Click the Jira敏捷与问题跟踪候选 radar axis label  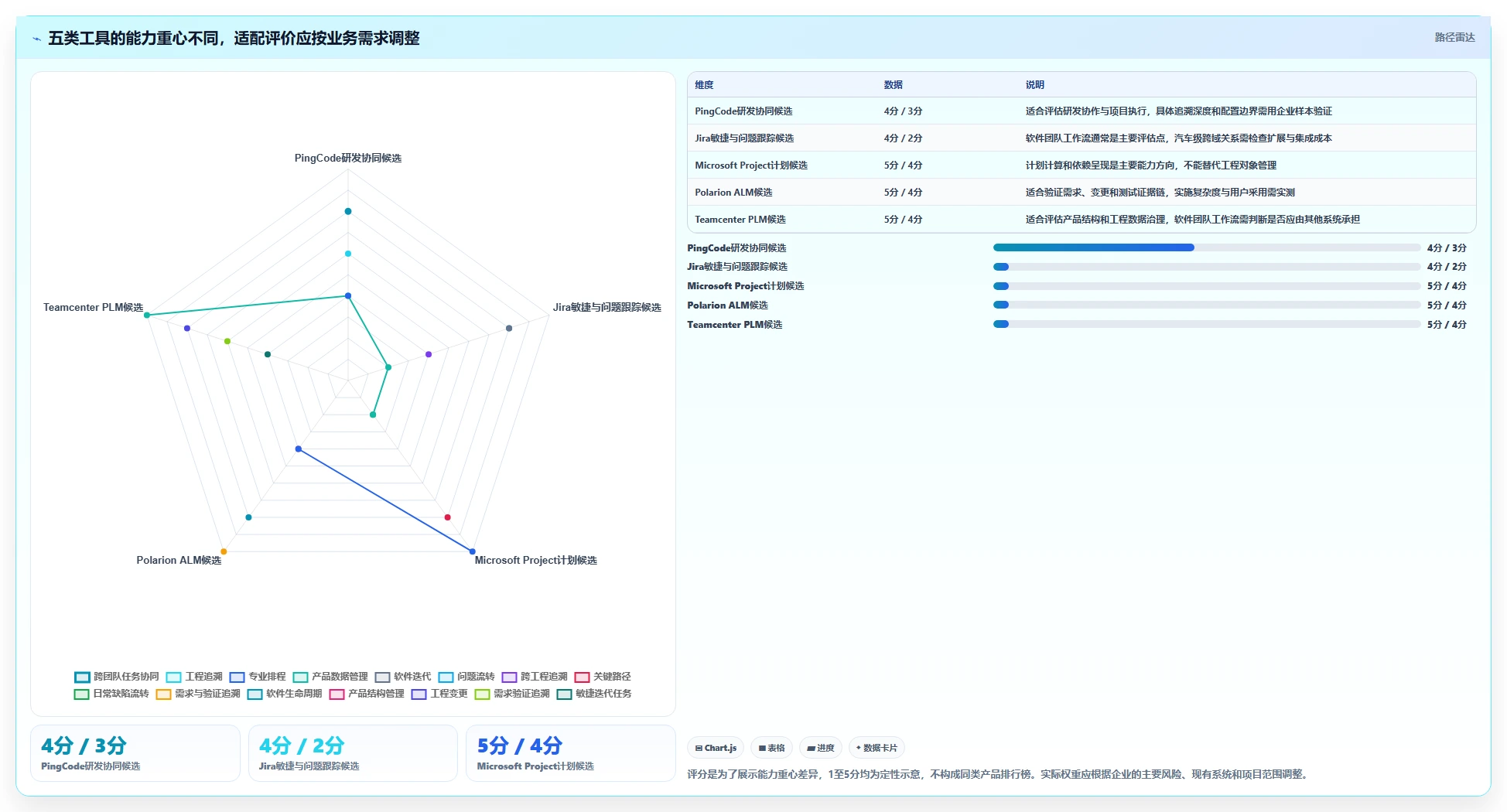click(x=607, y=307)
